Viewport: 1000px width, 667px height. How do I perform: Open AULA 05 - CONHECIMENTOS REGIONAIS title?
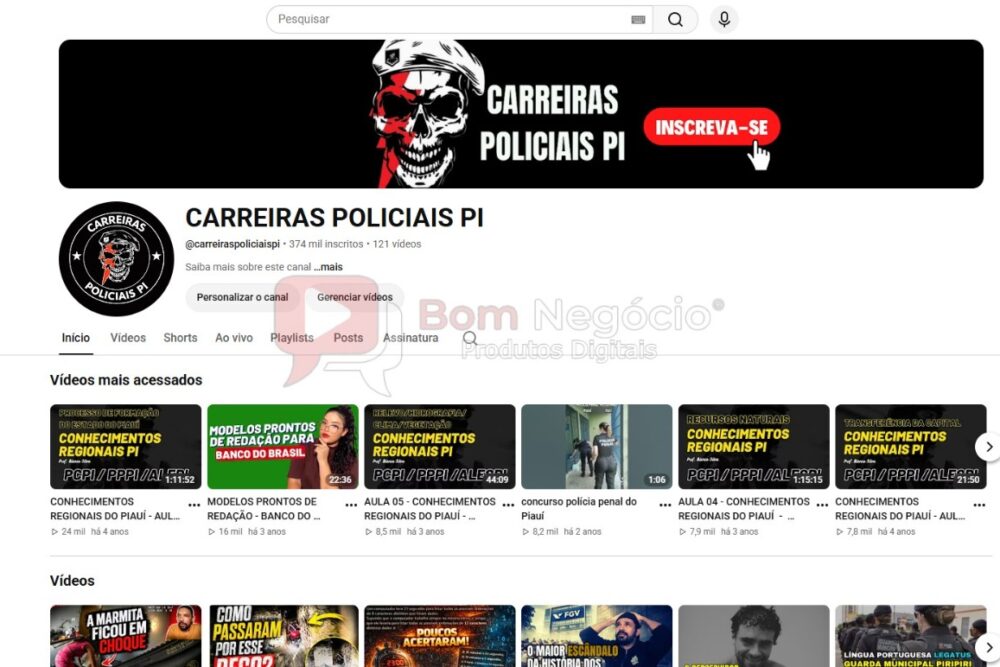coord(430,509)
